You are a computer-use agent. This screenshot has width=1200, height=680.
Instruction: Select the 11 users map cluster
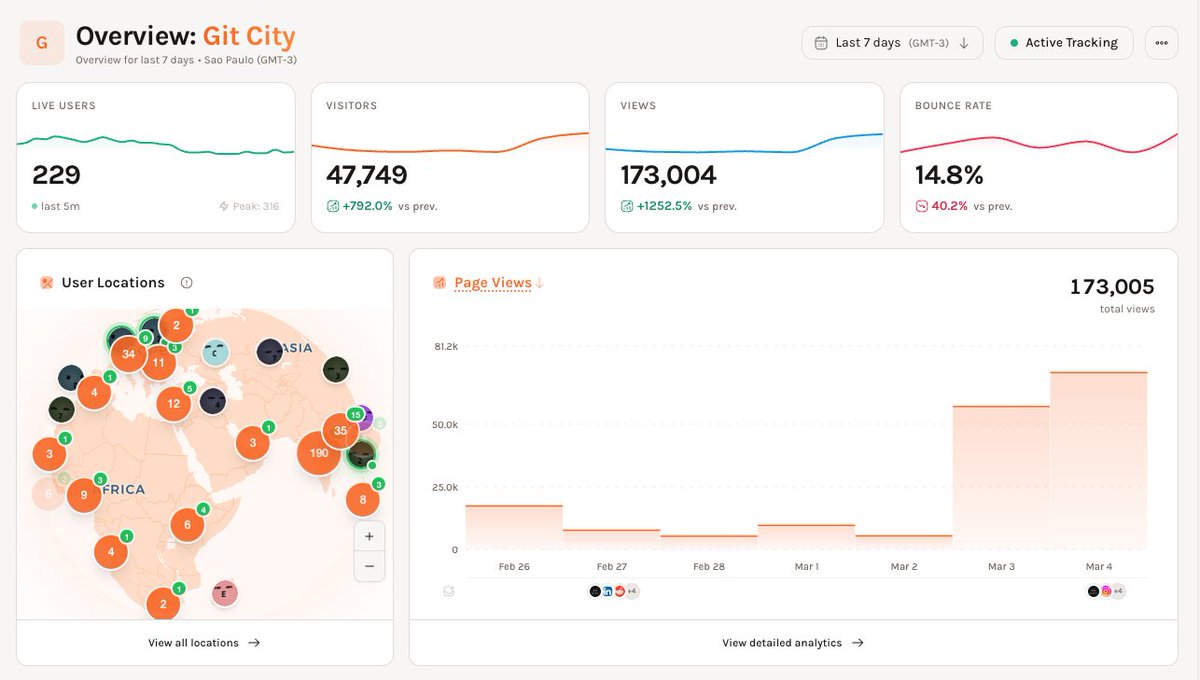pos(158,362)
